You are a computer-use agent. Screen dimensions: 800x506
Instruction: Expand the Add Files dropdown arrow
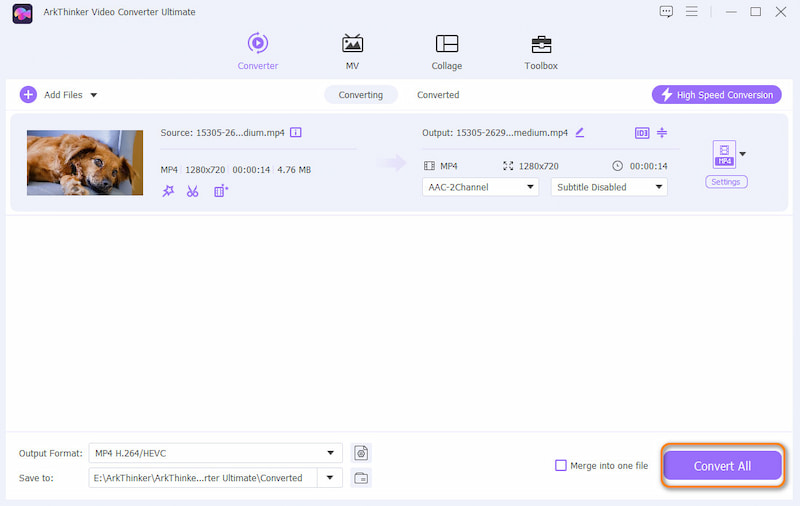tap(94, 95)
